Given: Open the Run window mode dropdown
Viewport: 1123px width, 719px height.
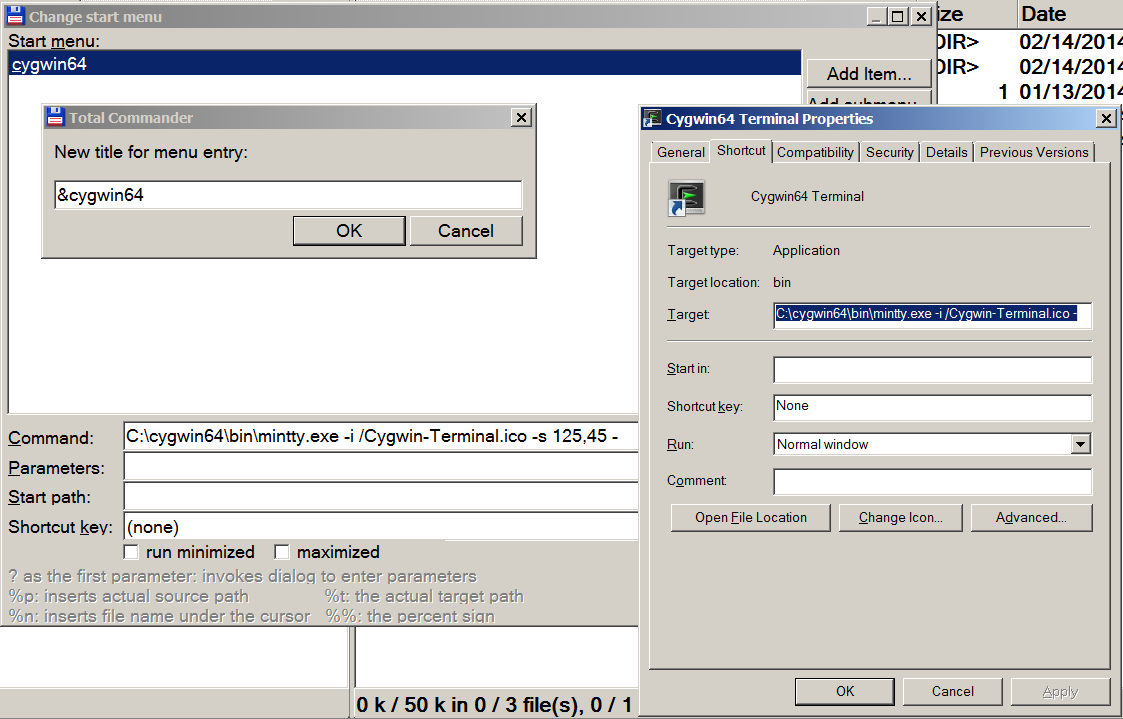Looking at the screenshot, I should pos(1081,444).
